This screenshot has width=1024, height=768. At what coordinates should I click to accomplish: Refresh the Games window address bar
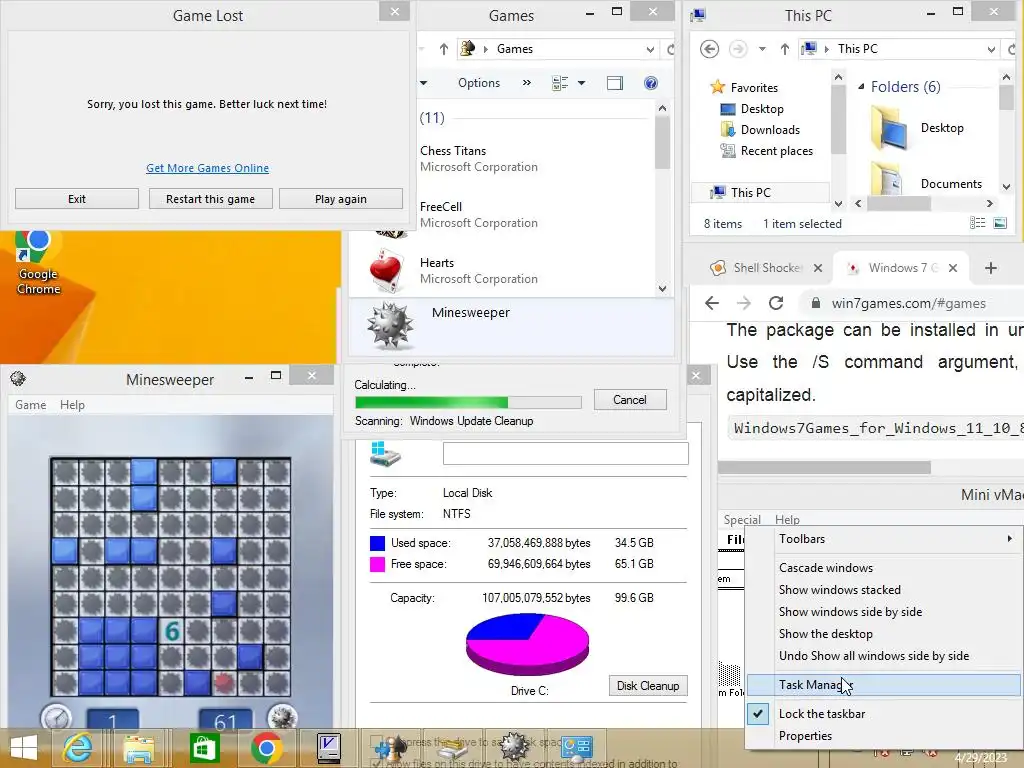(669, 49)
